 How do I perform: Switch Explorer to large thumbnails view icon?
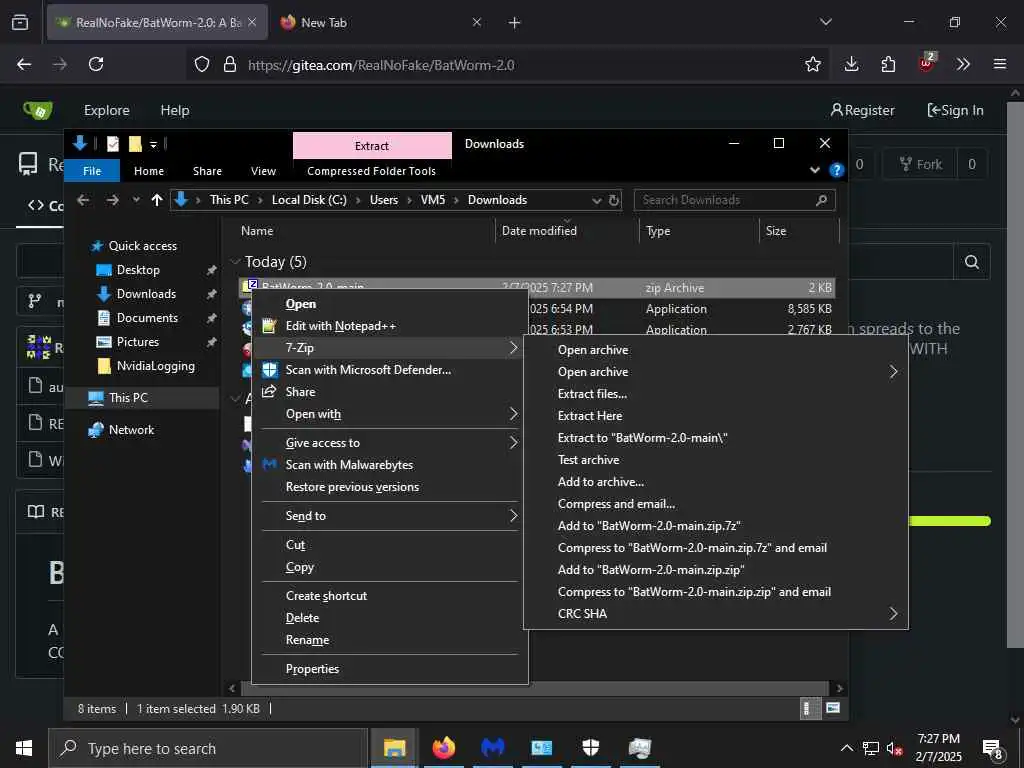click(833, 708)
